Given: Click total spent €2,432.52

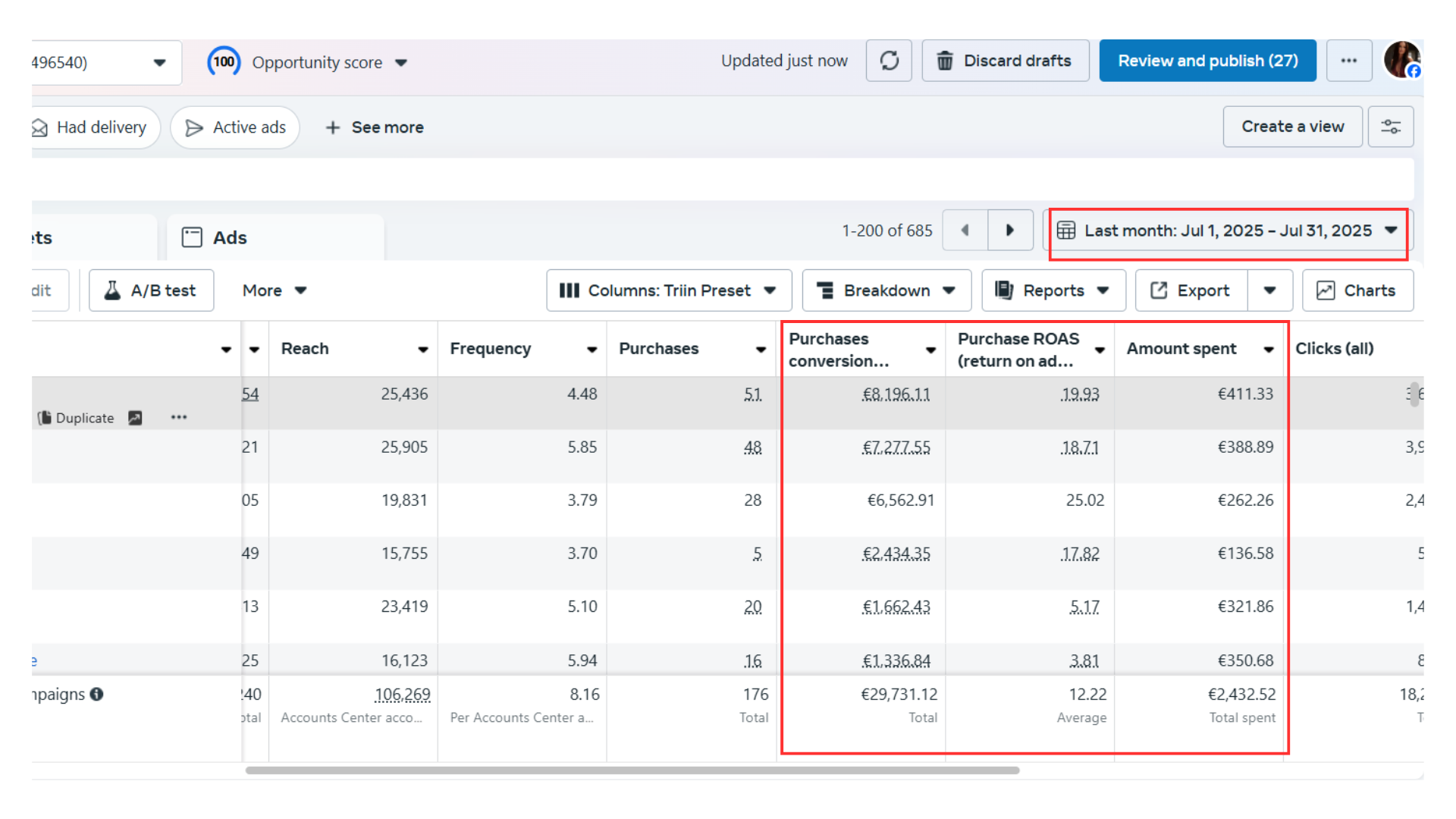Looking at the screenshot, I should click(x=1241, y=694).
